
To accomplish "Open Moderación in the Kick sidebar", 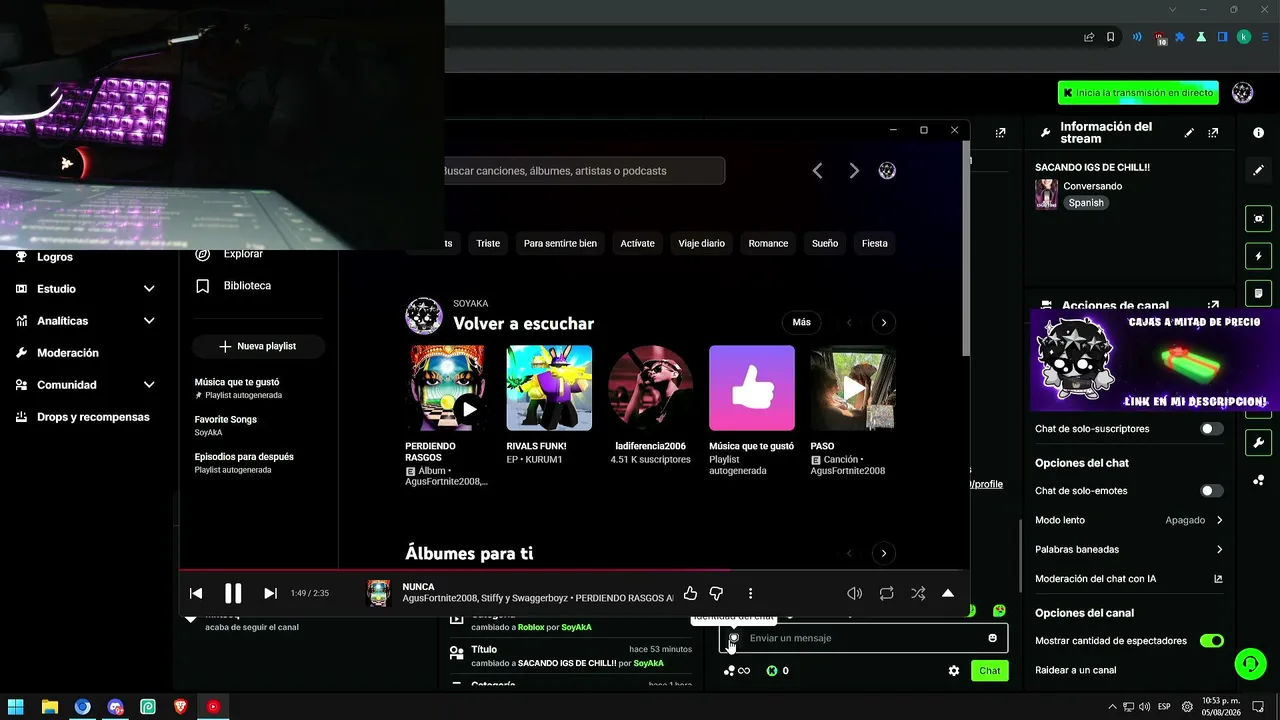I will tap(68, 353).
